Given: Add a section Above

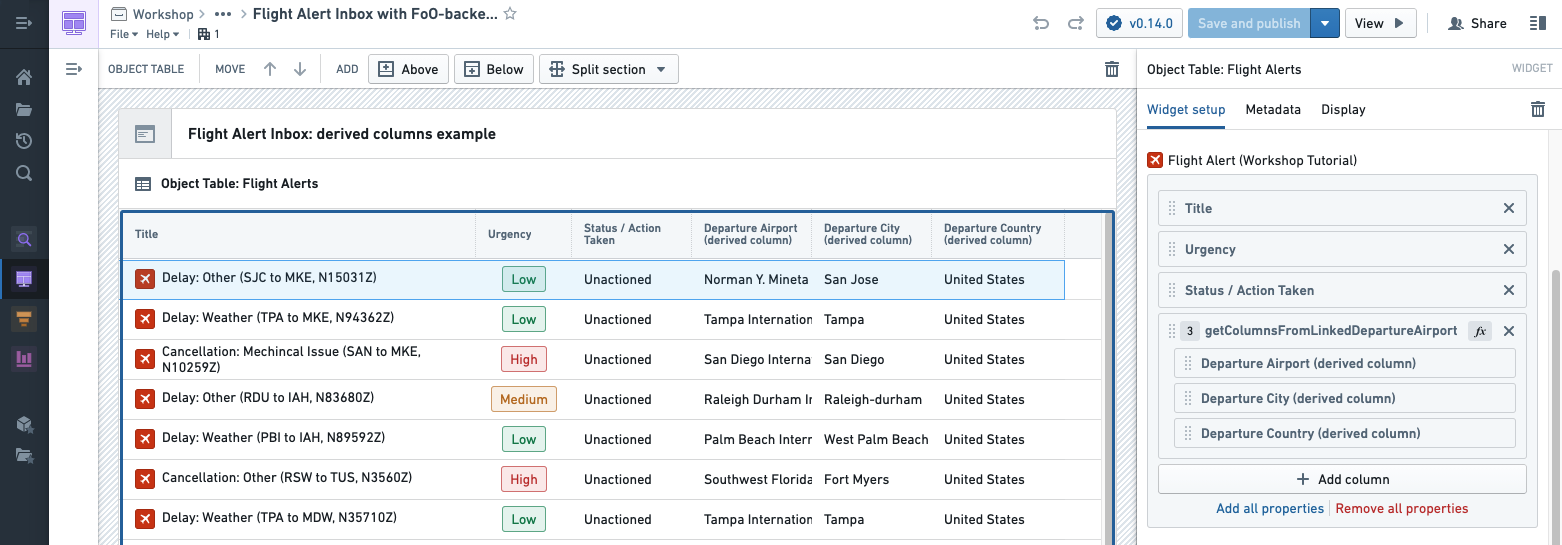Looking at the screenshot, I should (408, 69).
